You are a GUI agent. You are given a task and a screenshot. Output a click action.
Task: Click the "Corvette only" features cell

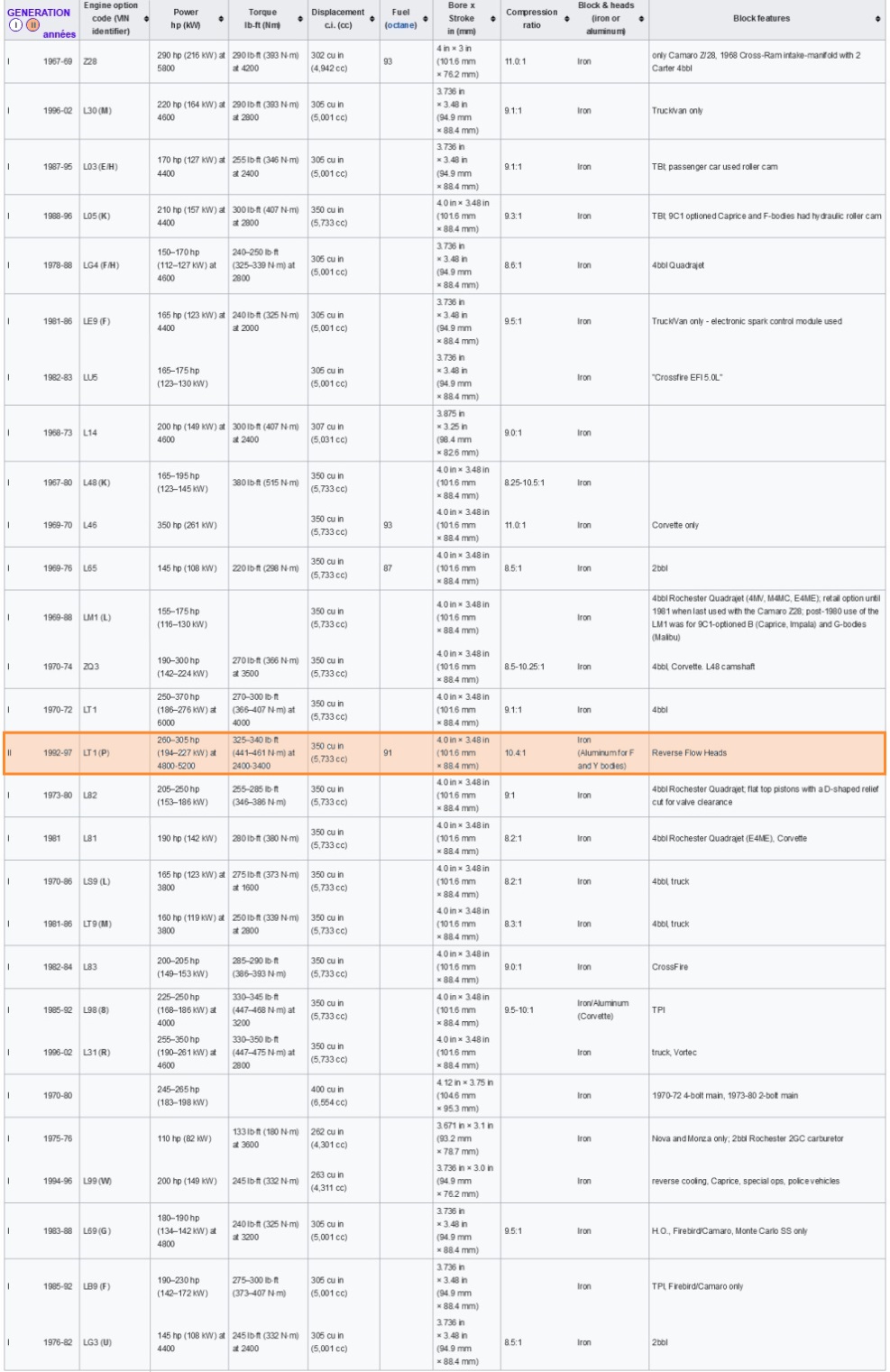point(675,525)
